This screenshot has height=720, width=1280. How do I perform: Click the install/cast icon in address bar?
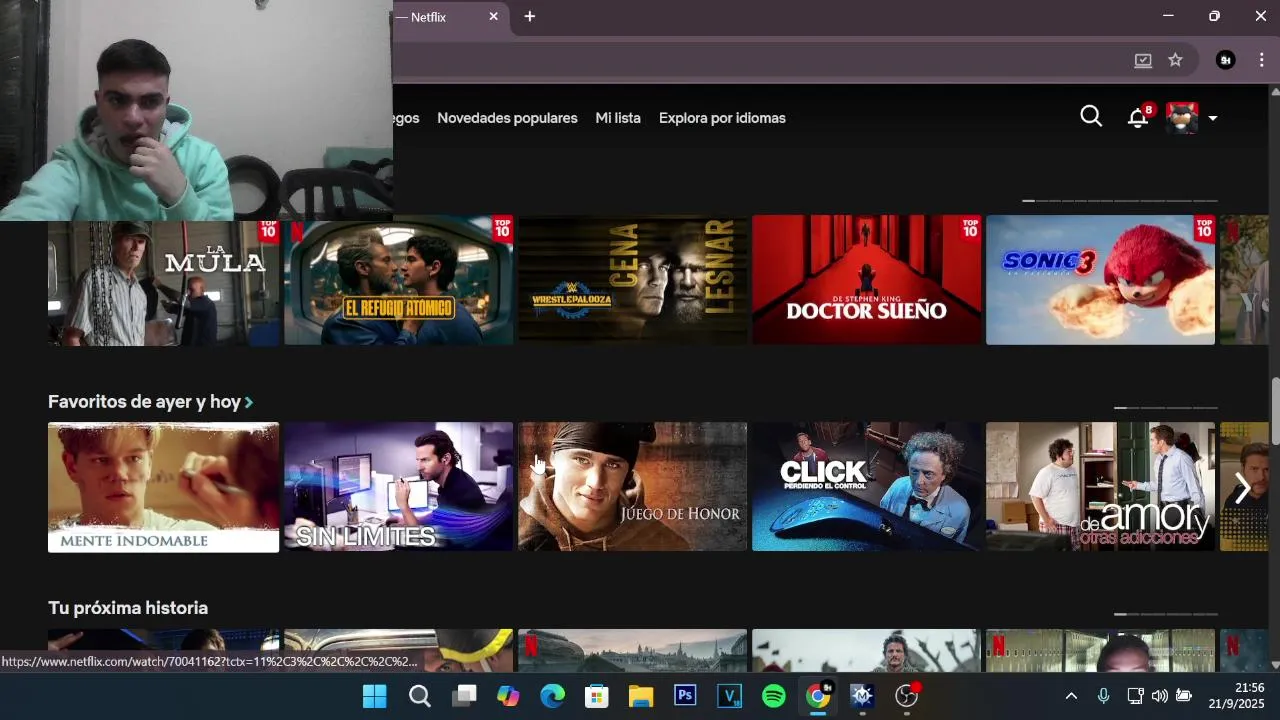click(1143, 60)
